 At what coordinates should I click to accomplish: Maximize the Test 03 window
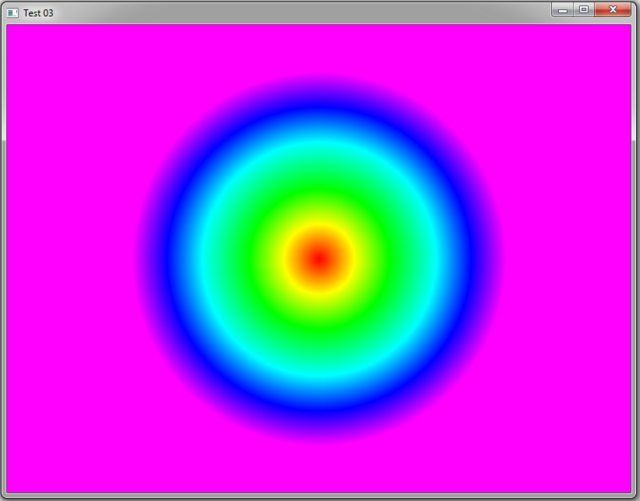584,10
